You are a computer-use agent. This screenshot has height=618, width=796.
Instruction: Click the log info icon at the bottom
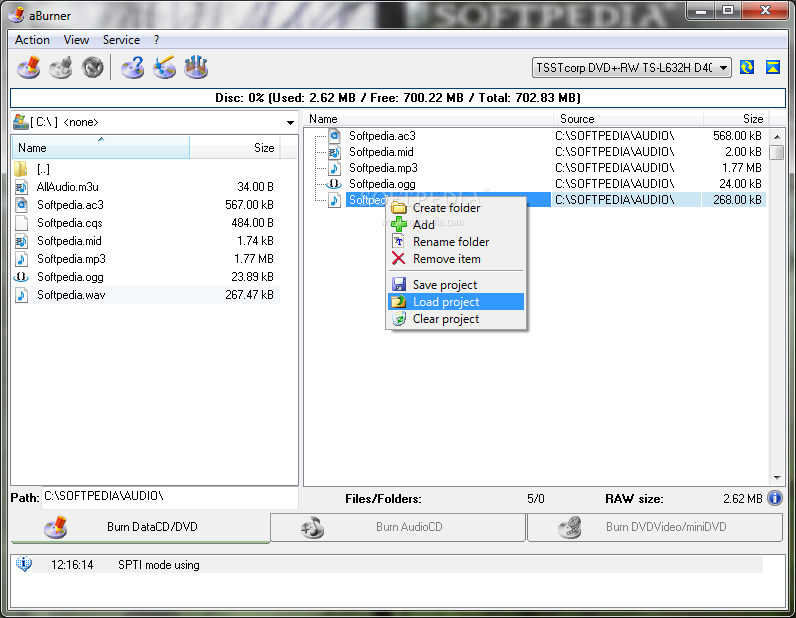tap(23, 564)
